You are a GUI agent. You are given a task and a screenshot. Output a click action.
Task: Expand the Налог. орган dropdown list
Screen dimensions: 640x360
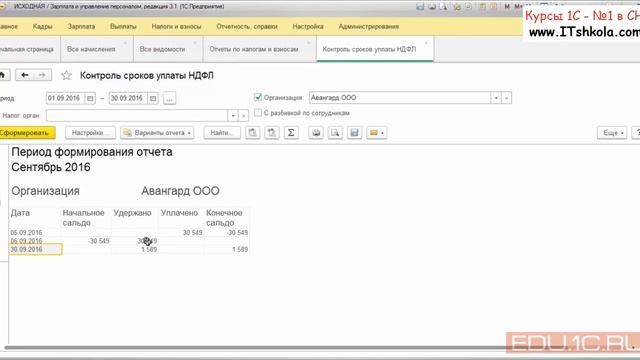click(233, 116)
